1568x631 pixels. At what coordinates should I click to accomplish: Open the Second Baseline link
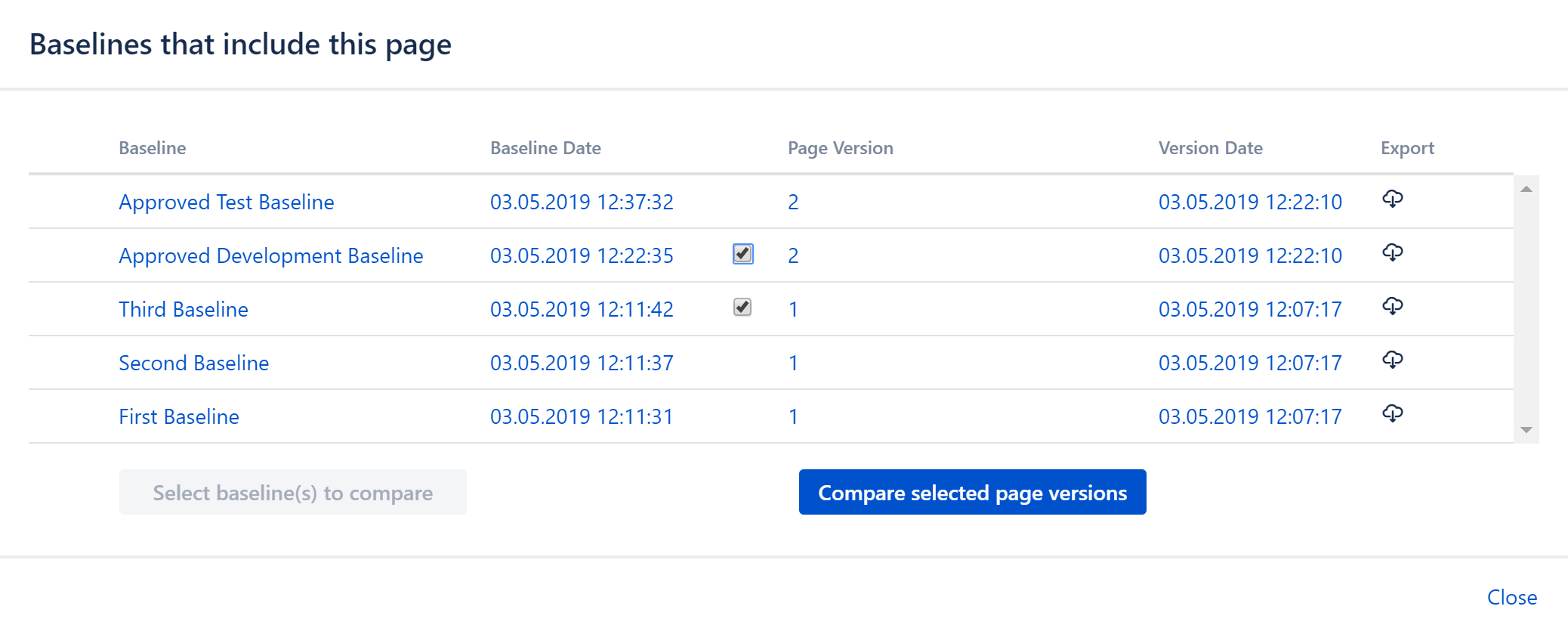coord(193,363)
